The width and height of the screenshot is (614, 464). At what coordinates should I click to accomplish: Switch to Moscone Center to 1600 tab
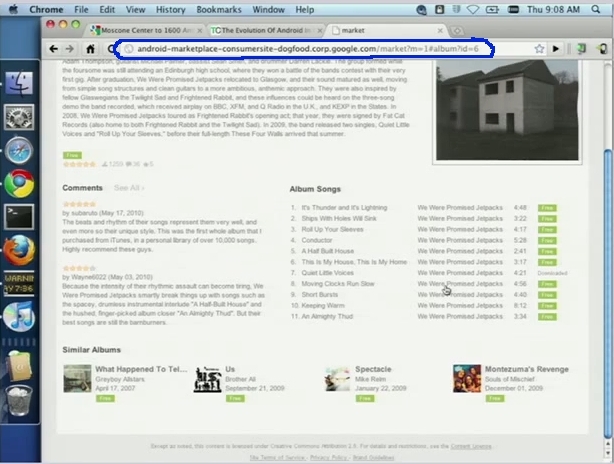tap(146, 31)
